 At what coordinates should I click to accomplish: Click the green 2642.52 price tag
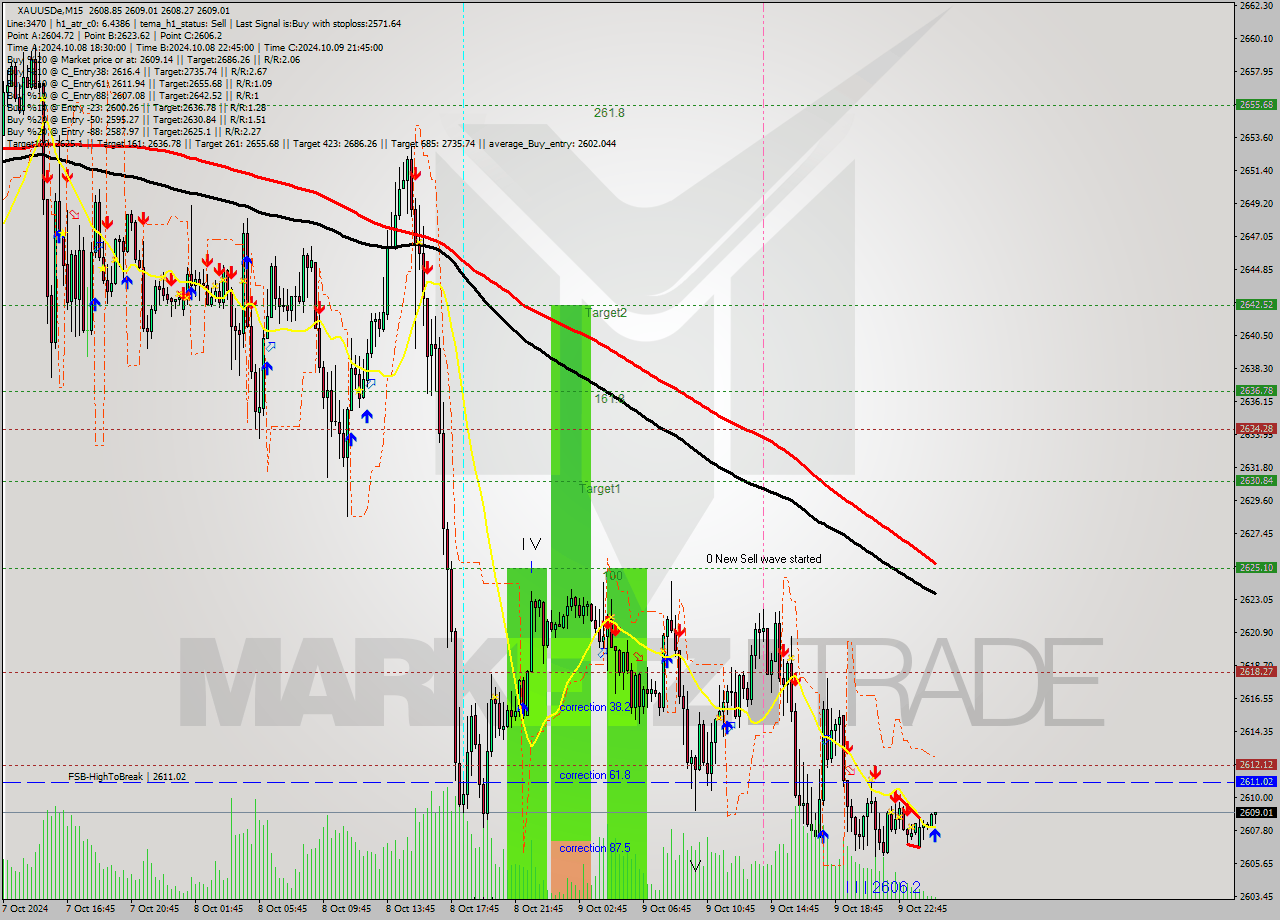tap(1256, 304)
